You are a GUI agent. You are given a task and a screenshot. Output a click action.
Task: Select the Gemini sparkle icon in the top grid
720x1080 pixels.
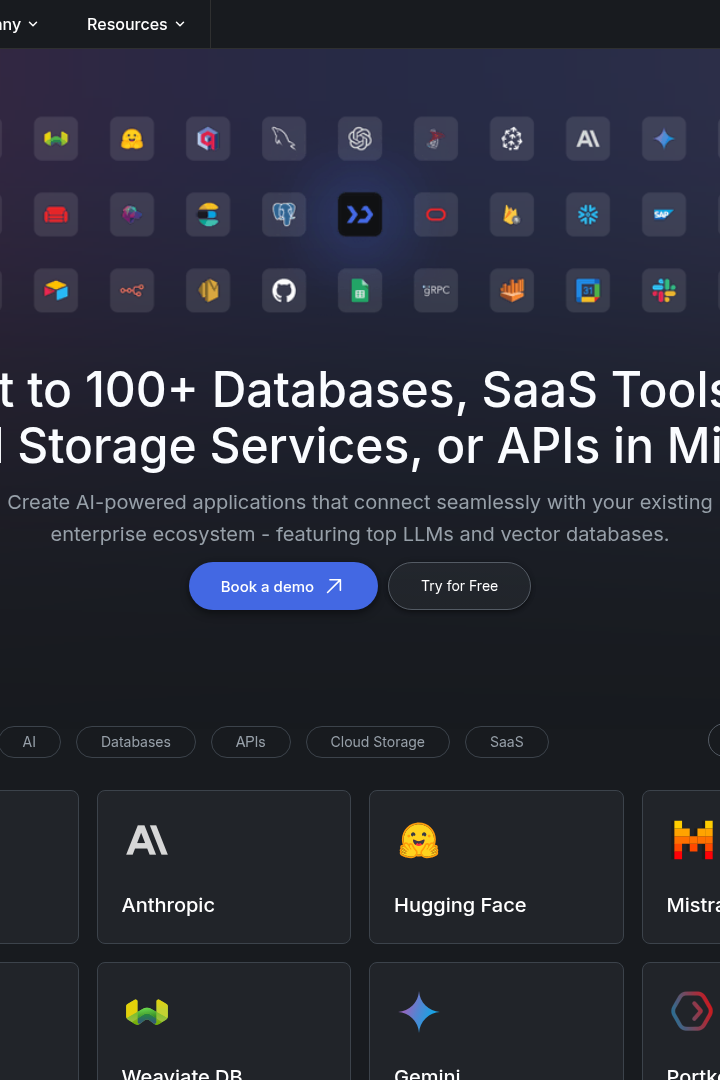click(664, 138)
